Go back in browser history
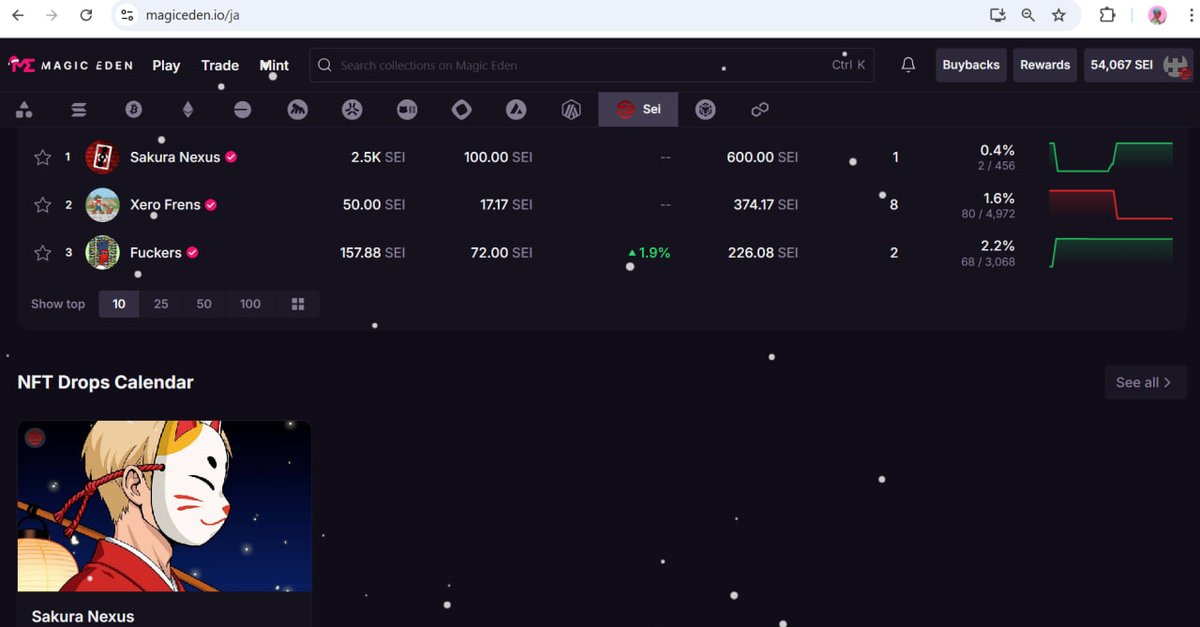This screenshot has width=1200, height=627. [18, 15]
